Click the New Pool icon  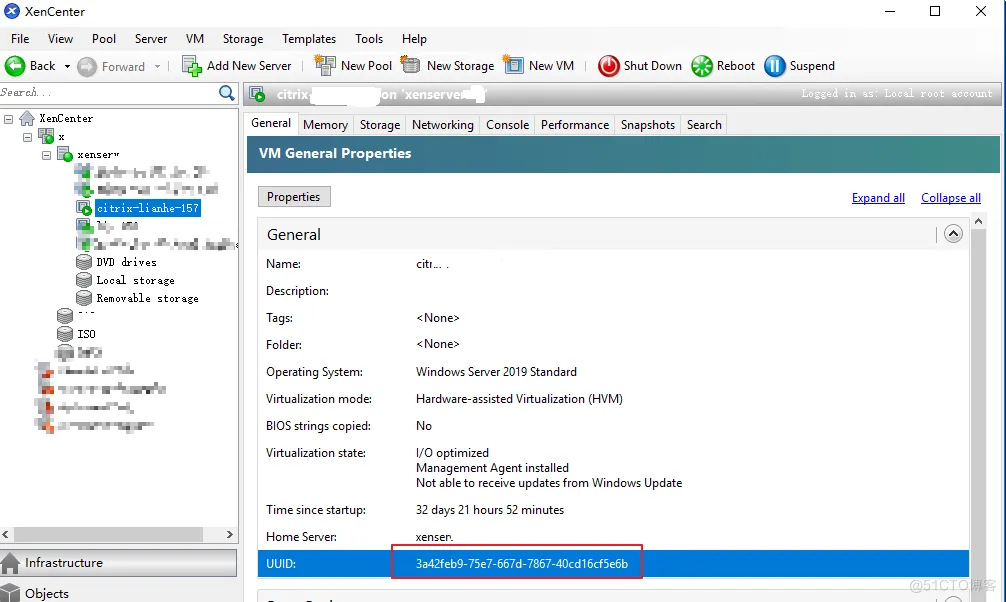coord(325,65)
